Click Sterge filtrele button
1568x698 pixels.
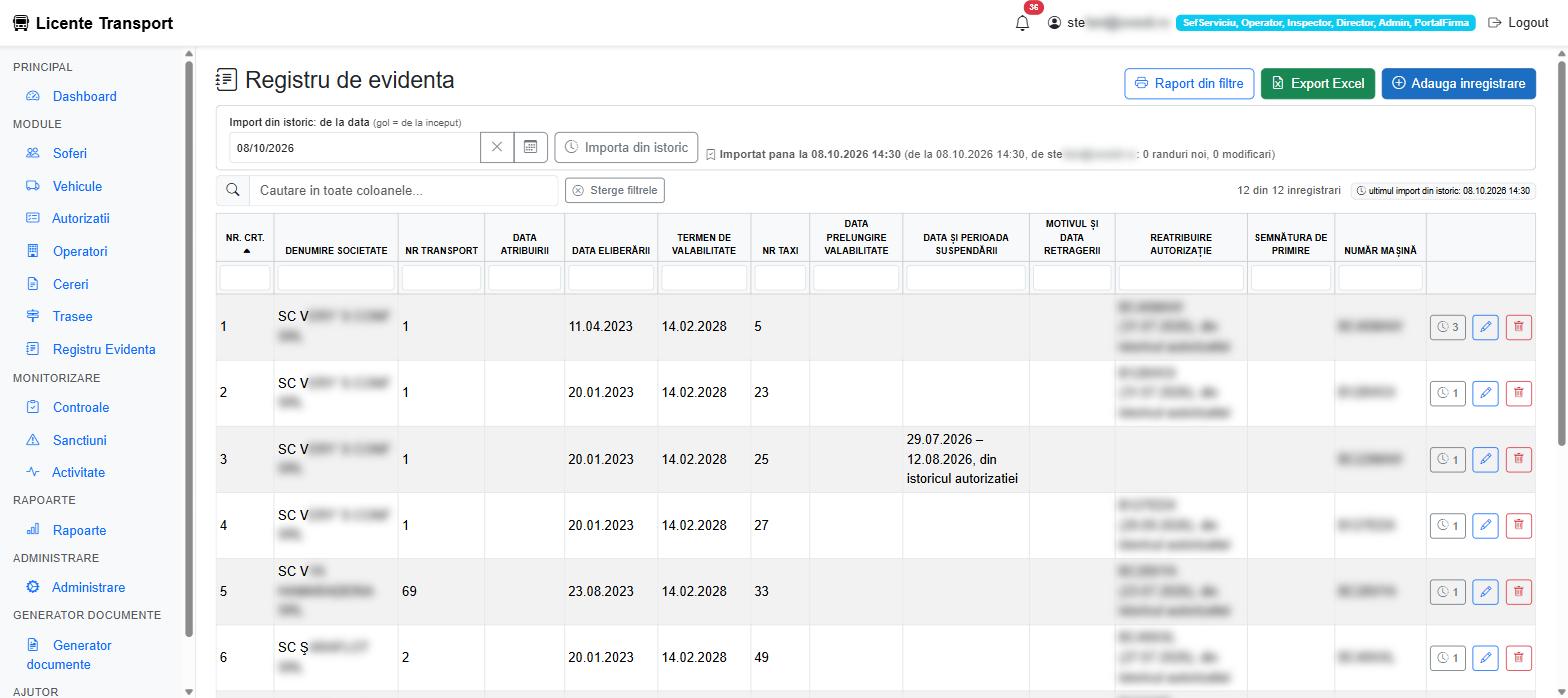coord(614,190)
